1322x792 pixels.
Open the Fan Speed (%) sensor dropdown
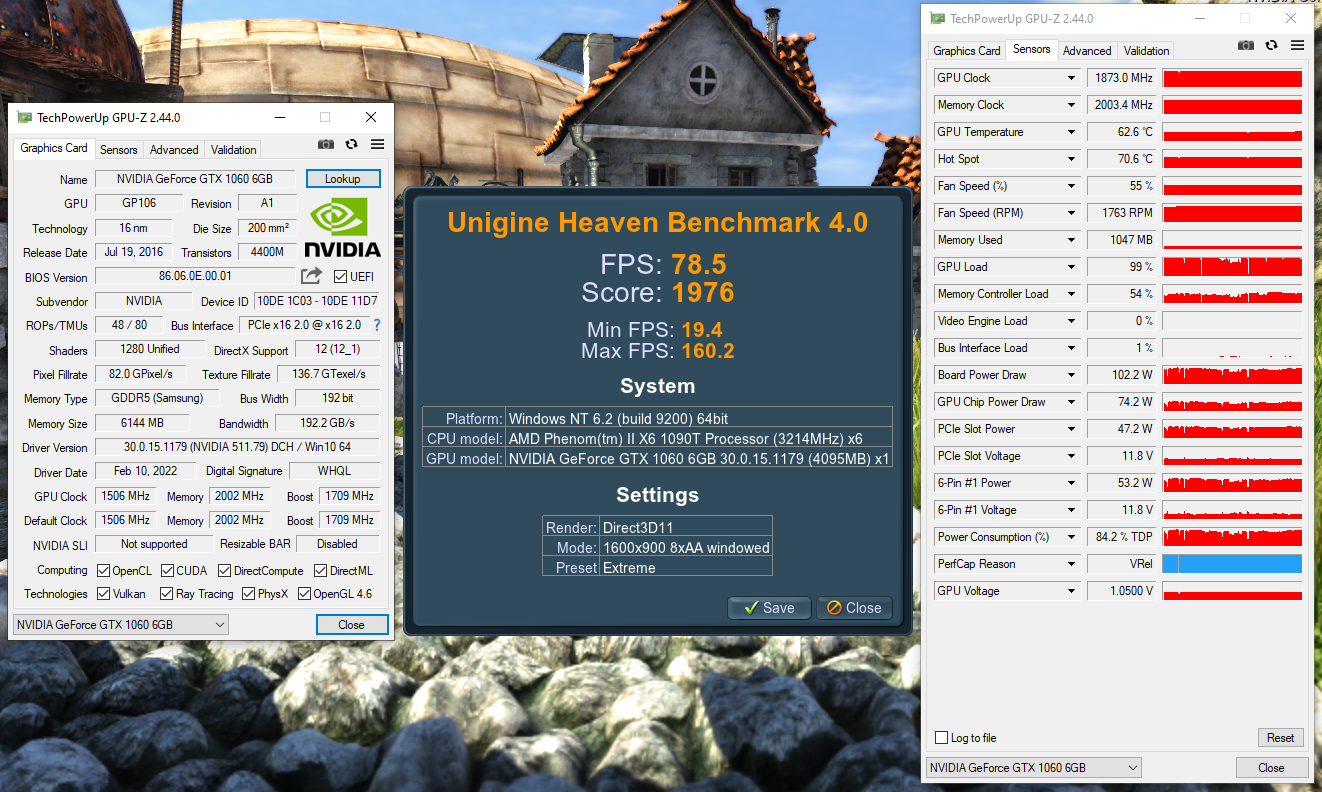point(1071,186)
